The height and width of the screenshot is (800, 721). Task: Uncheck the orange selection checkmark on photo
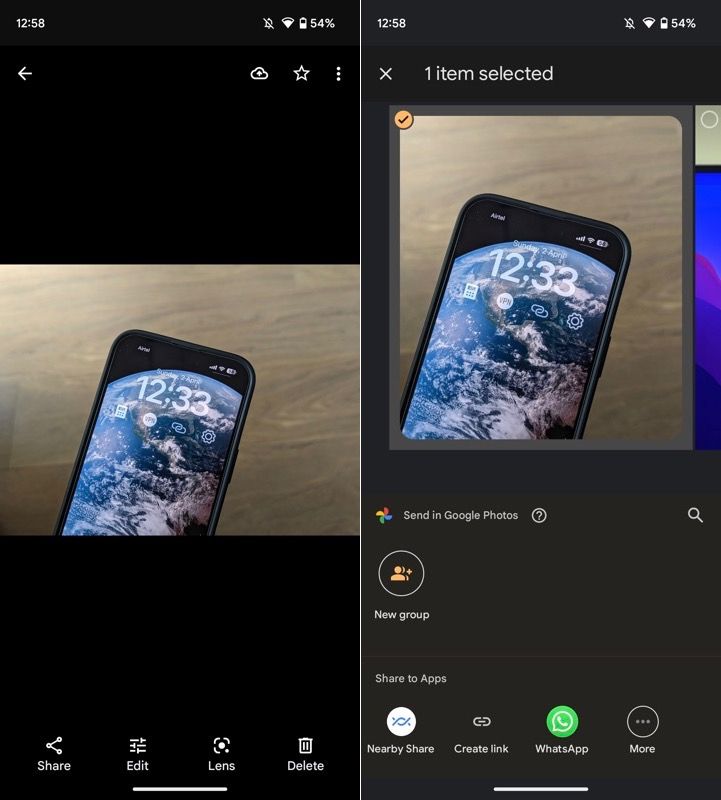tap(403, 119)
